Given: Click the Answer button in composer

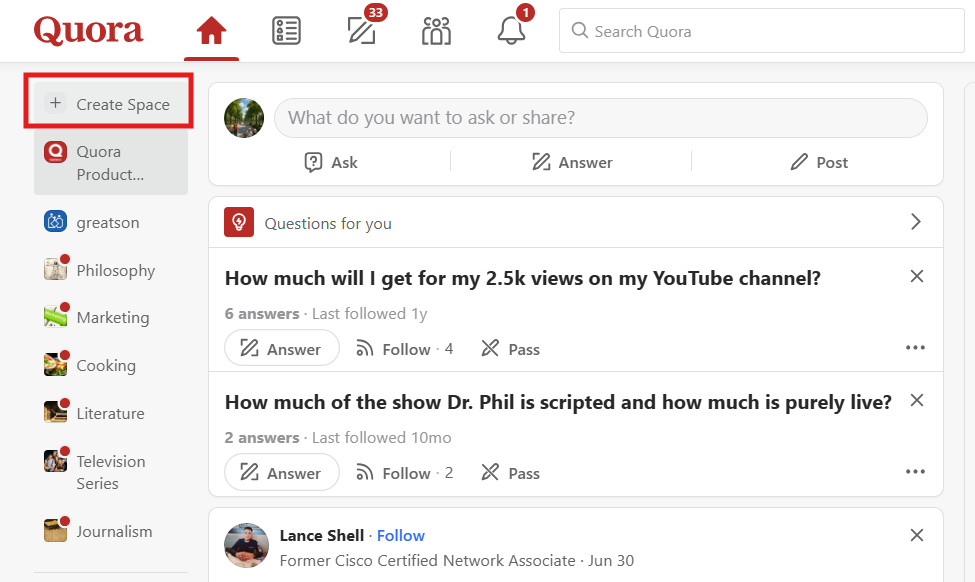Looking at the screenshot, I should (x=572, y=162).
